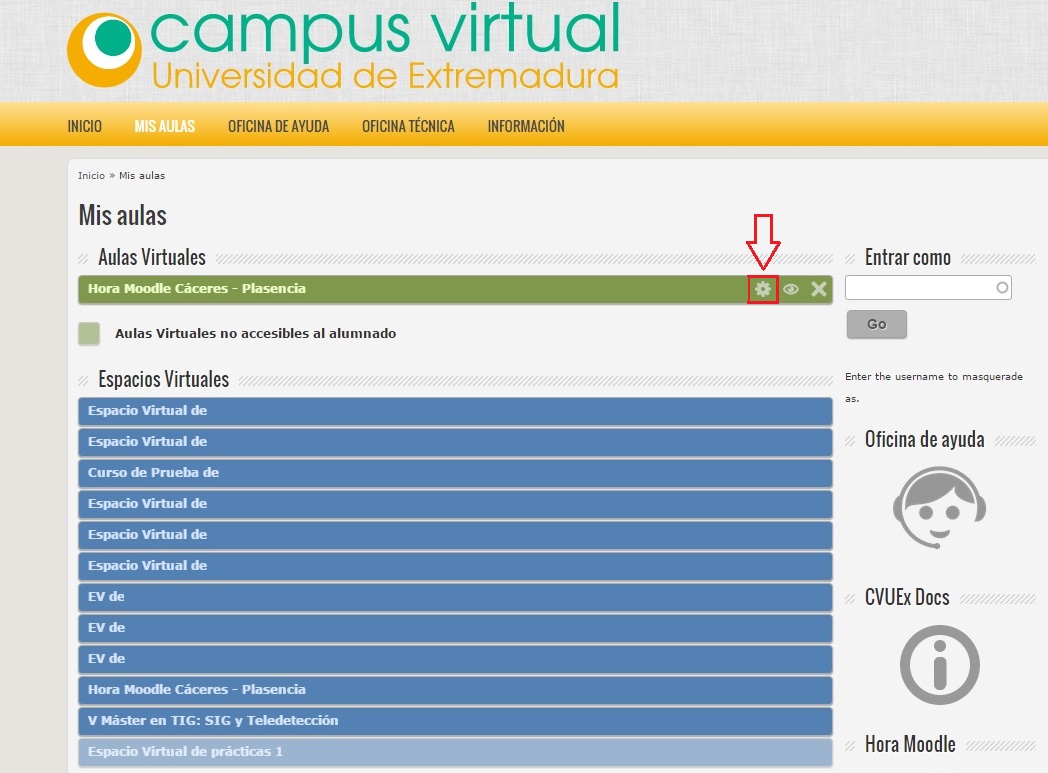
Task: Select MIS AULAS menu item
Action: point(164,126)
